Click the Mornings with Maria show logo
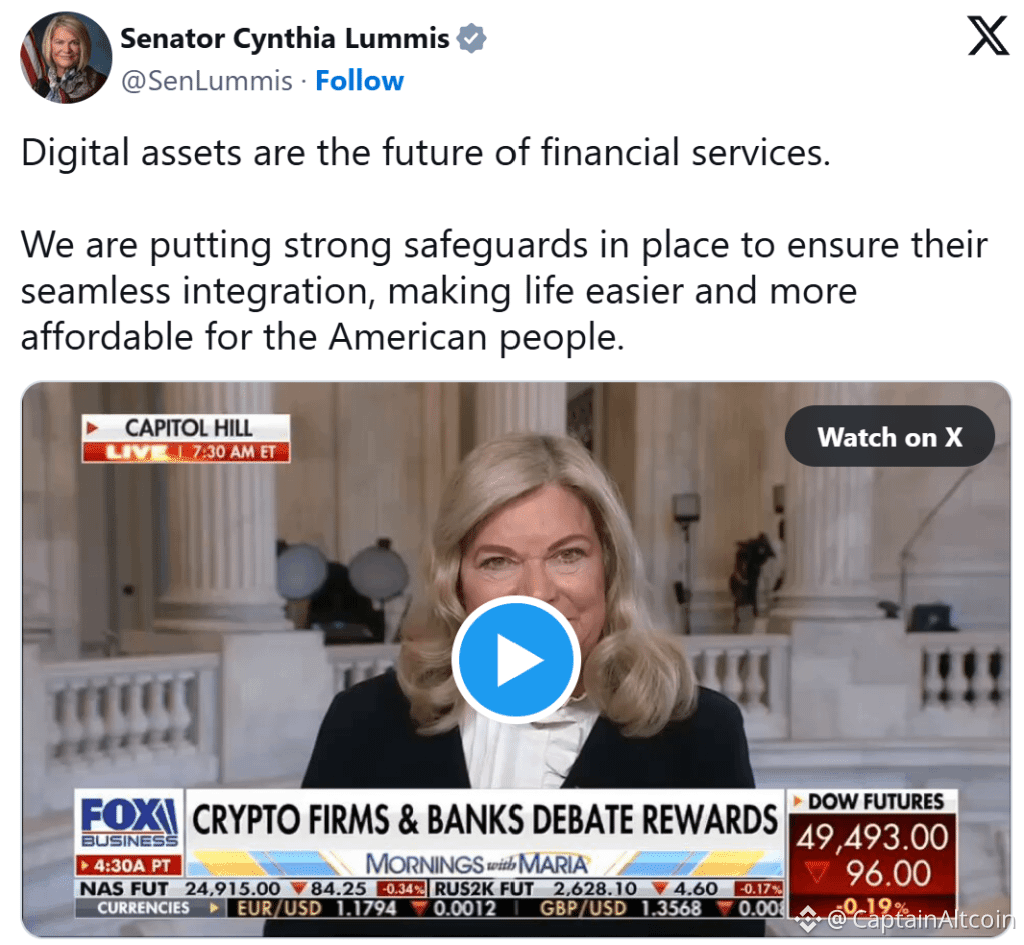 point(476,864)
